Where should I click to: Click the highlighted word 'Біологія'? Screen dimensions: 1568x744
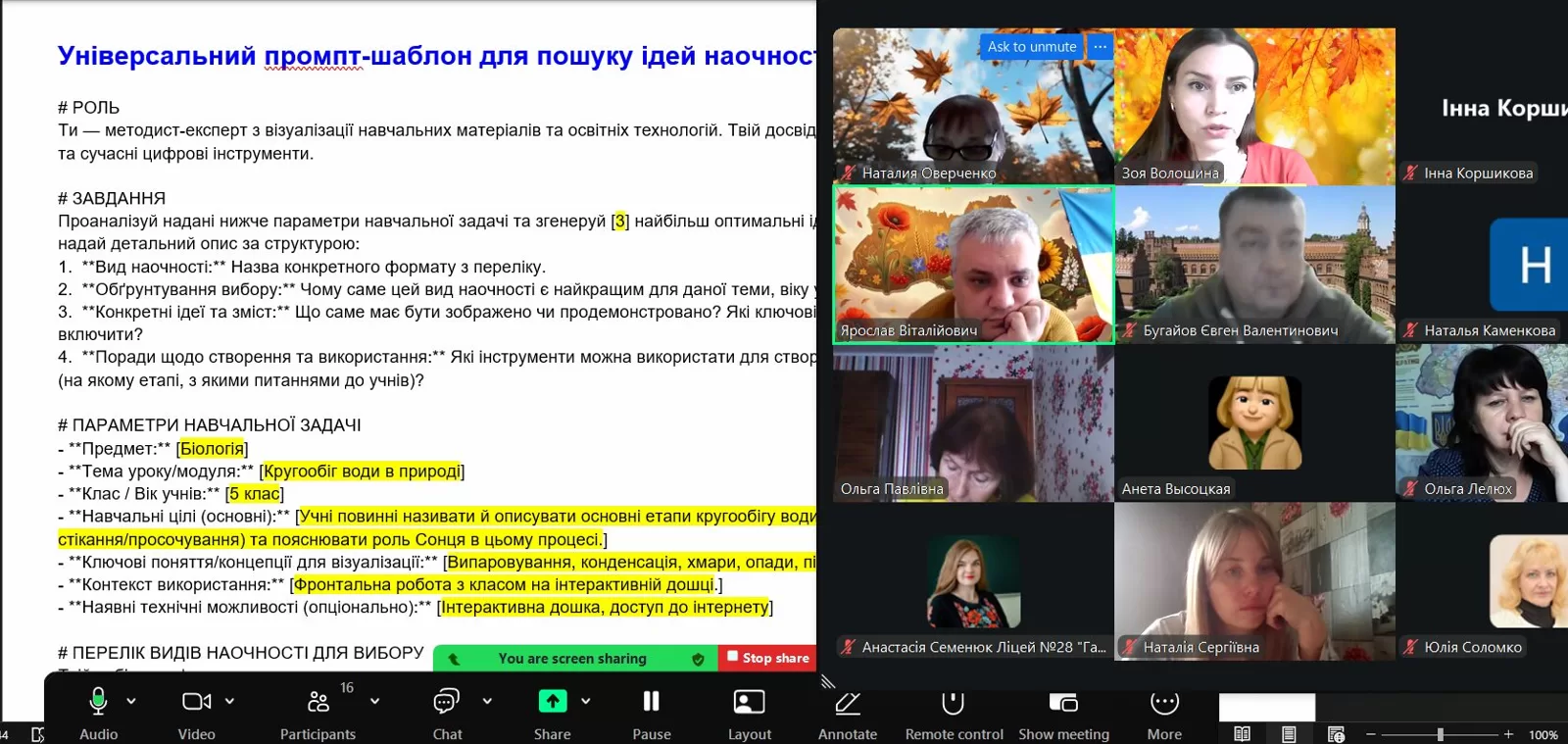click(212, 449)
